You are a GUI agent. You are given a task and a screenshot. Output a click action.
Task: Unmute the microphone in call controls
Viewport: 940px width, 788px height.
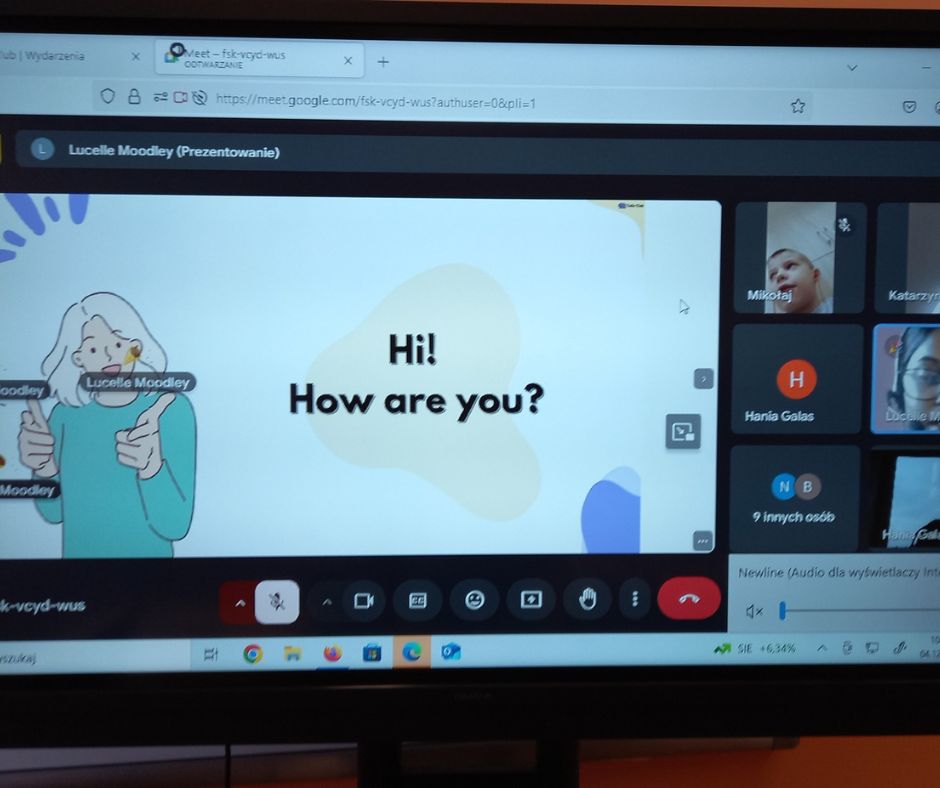(277, 602)
